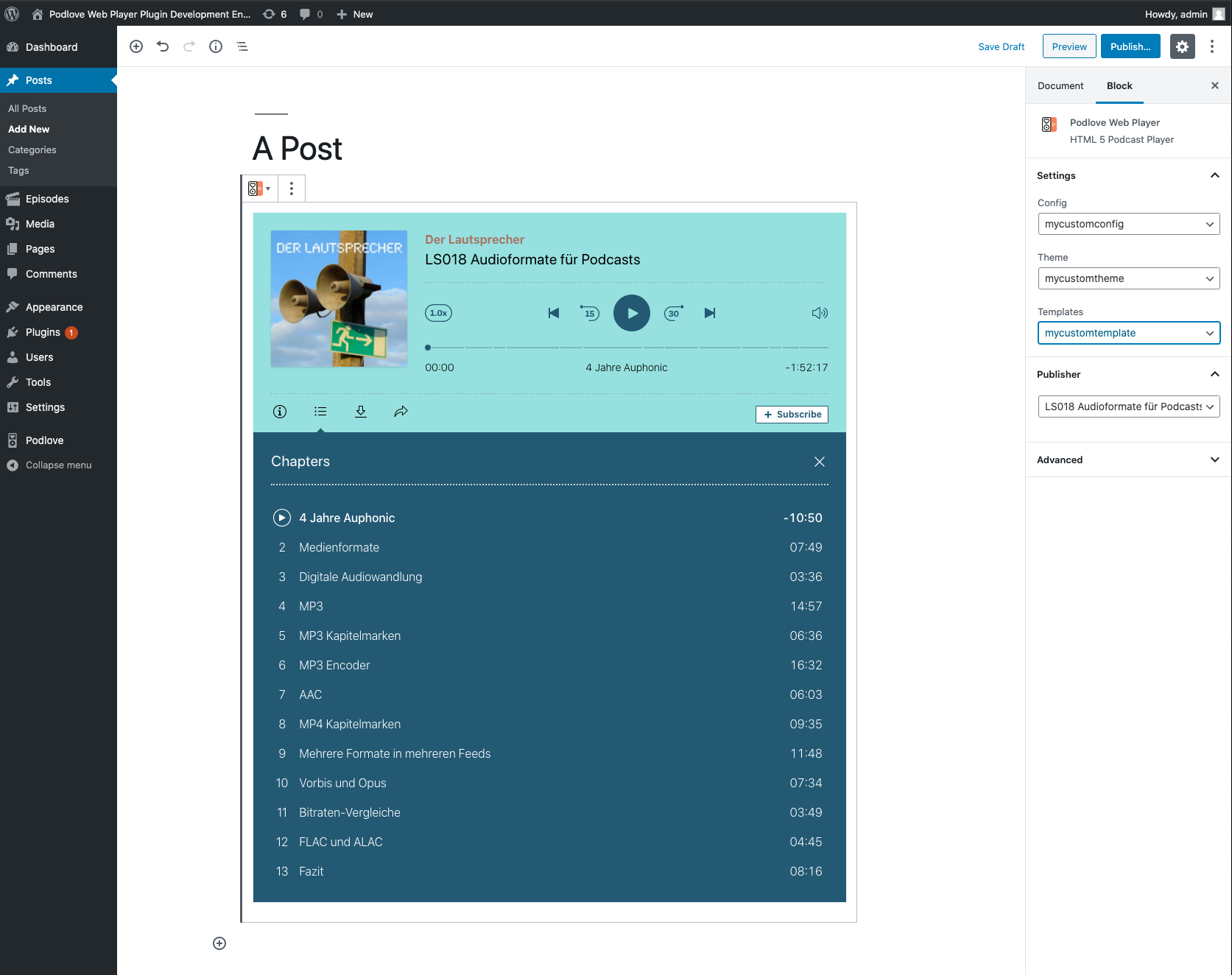
Task: Show episode info tab in player
Action: (280, 412)
